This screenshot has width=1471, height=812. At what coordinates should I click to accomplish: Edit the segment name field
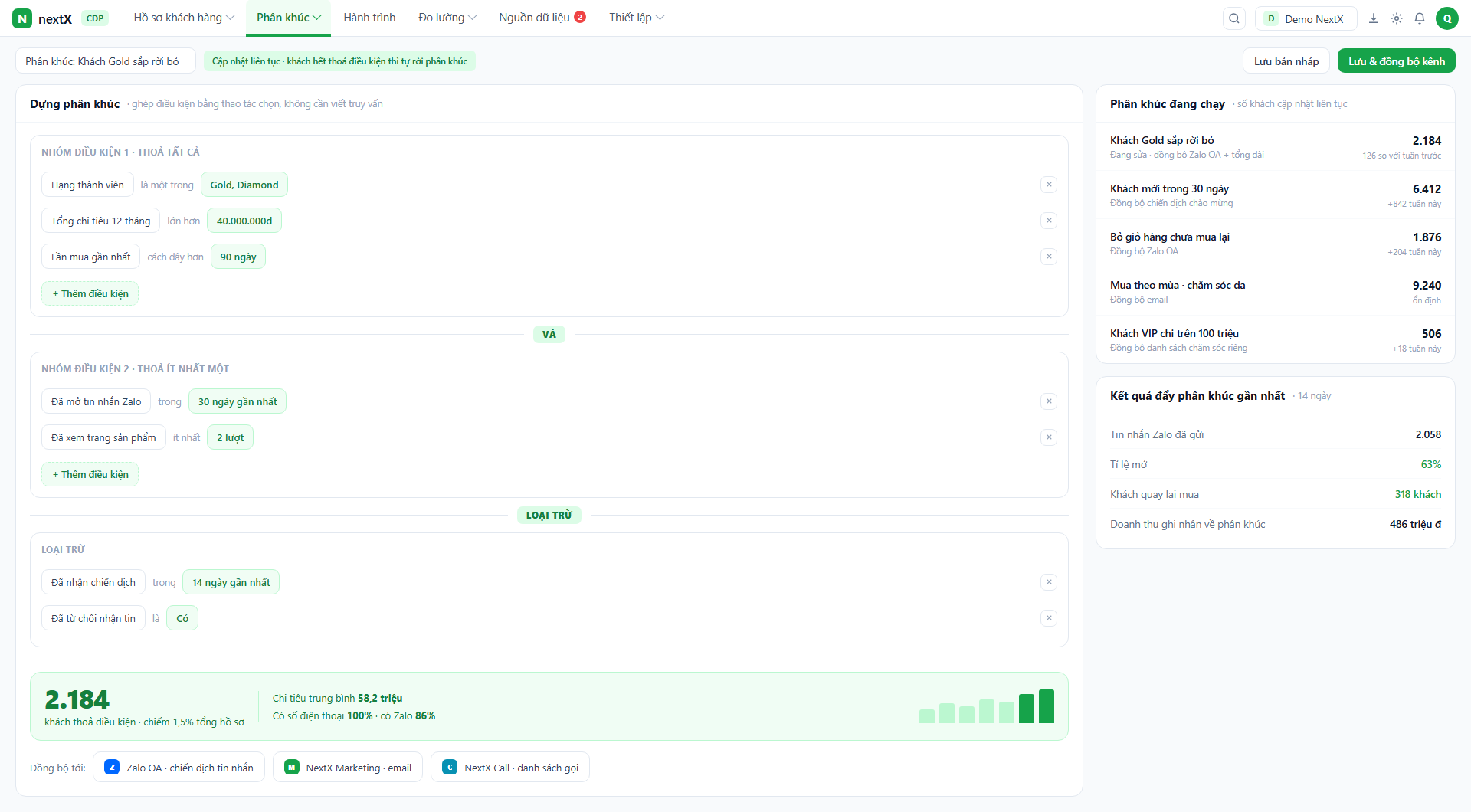[106, 61]
